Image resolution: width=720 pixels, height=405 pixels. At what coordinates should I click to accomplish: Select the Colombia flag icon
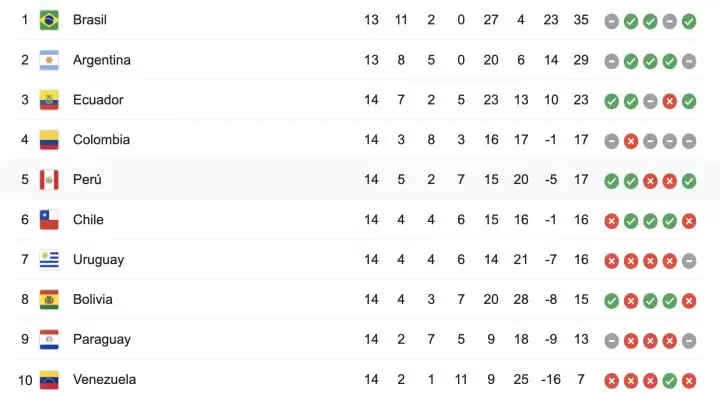49,140
